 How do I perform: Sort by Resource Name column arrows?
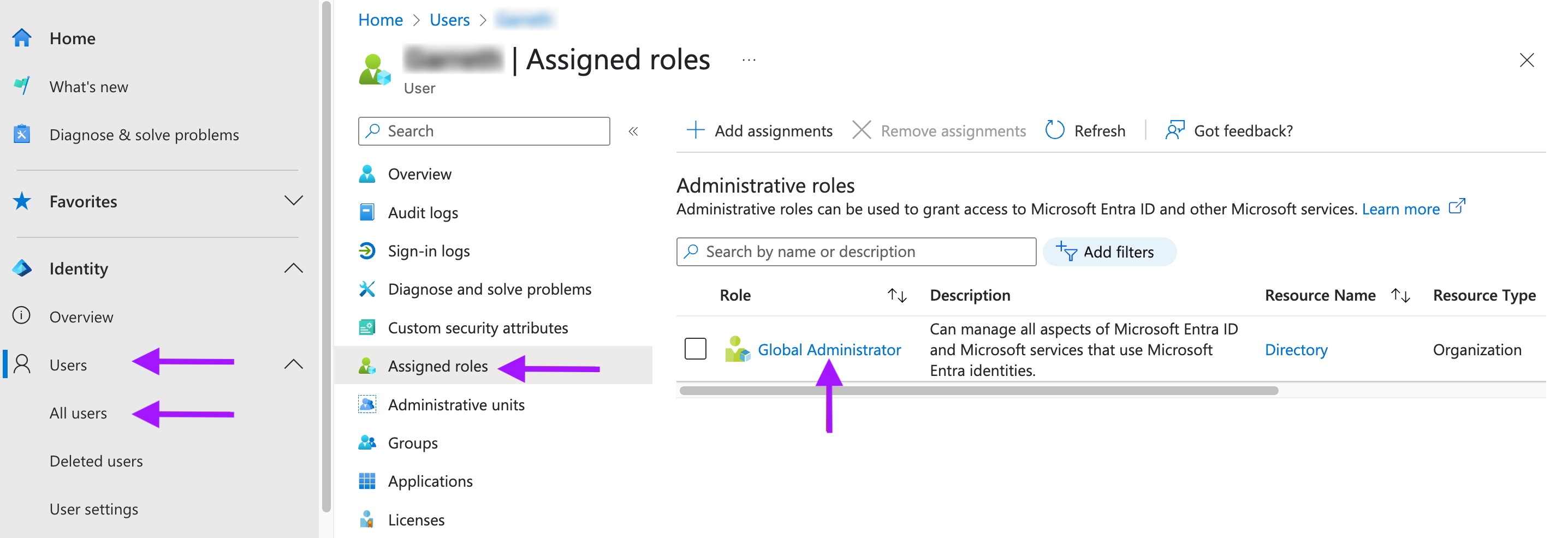(x=1400, y=296)
